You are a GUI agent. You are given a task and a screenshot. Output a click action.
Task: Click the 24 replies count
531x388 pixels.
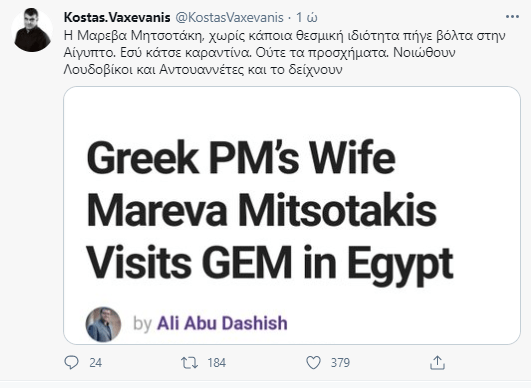click(x=95, y=363)
